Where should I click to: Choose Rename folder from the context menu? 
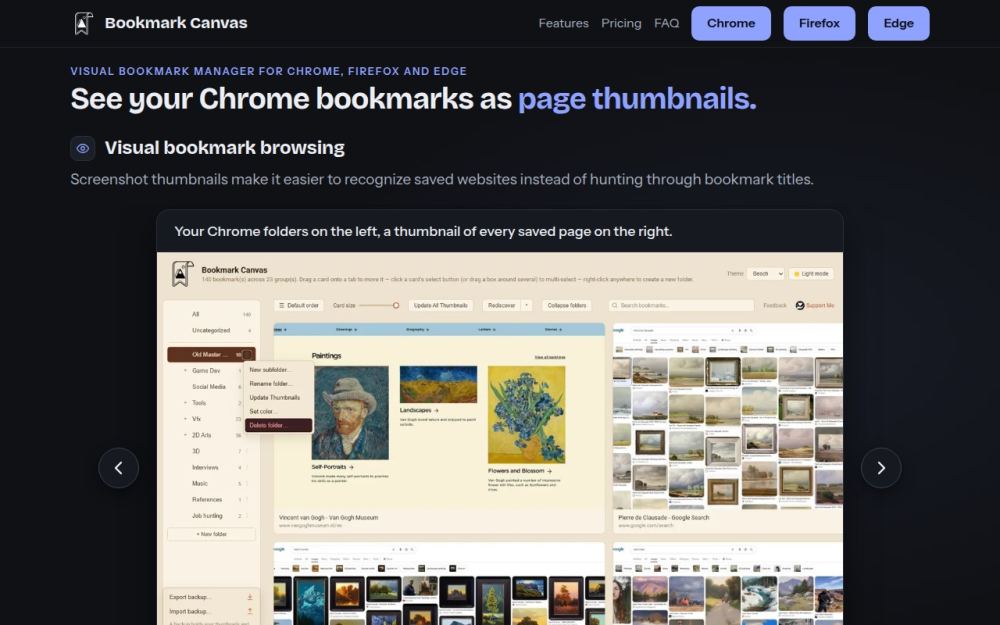(x=279, y=384)
